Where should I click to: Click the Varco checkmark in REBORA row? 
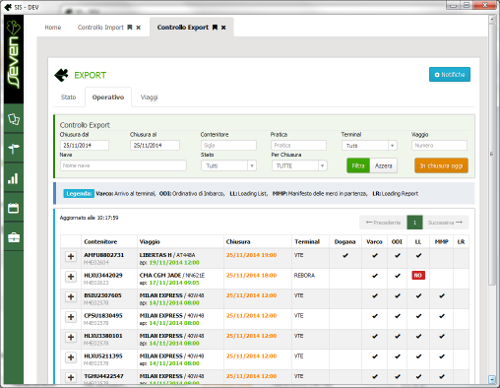click(x=375, y=276)
